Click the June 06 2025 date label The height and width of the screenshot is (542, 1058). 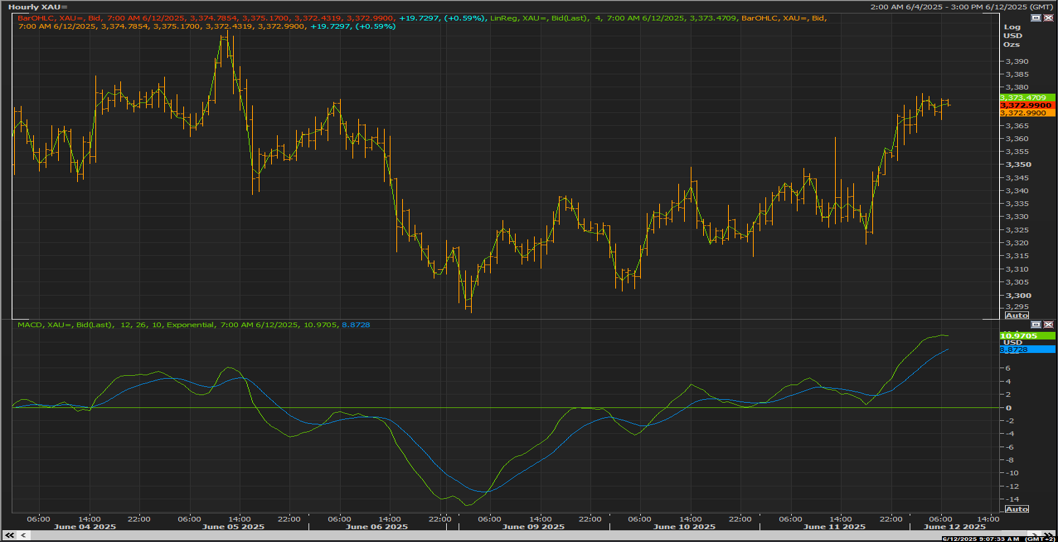coord(377,526)
